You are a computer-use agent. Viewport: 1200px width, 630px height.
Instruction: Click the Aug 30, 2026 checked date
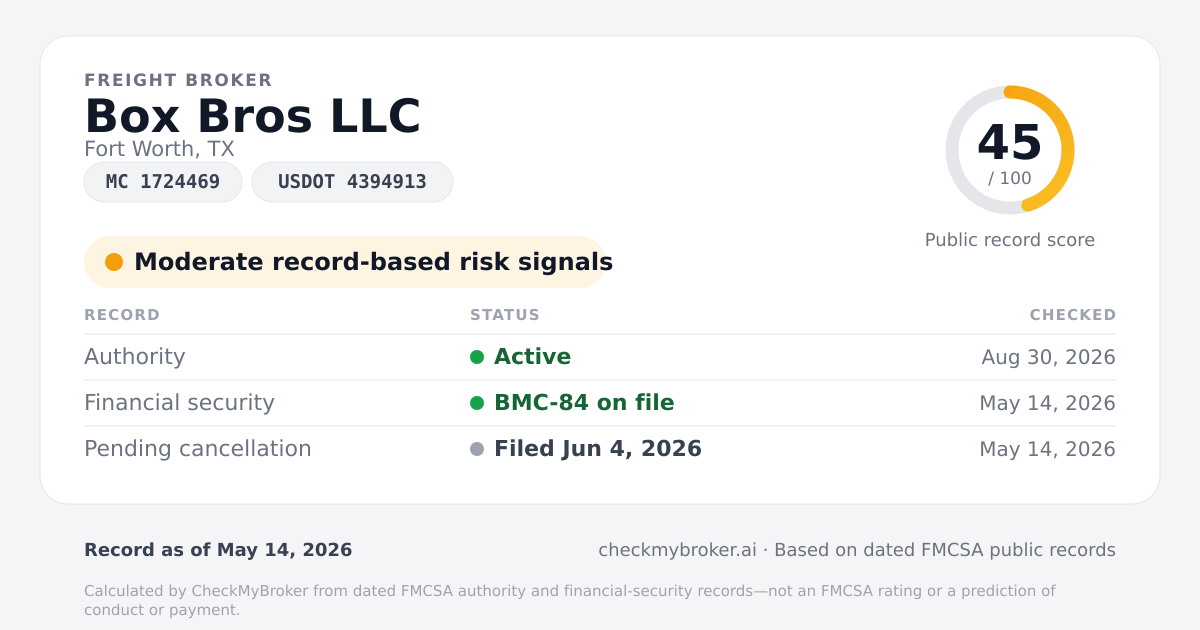(x=1049, y=357)
